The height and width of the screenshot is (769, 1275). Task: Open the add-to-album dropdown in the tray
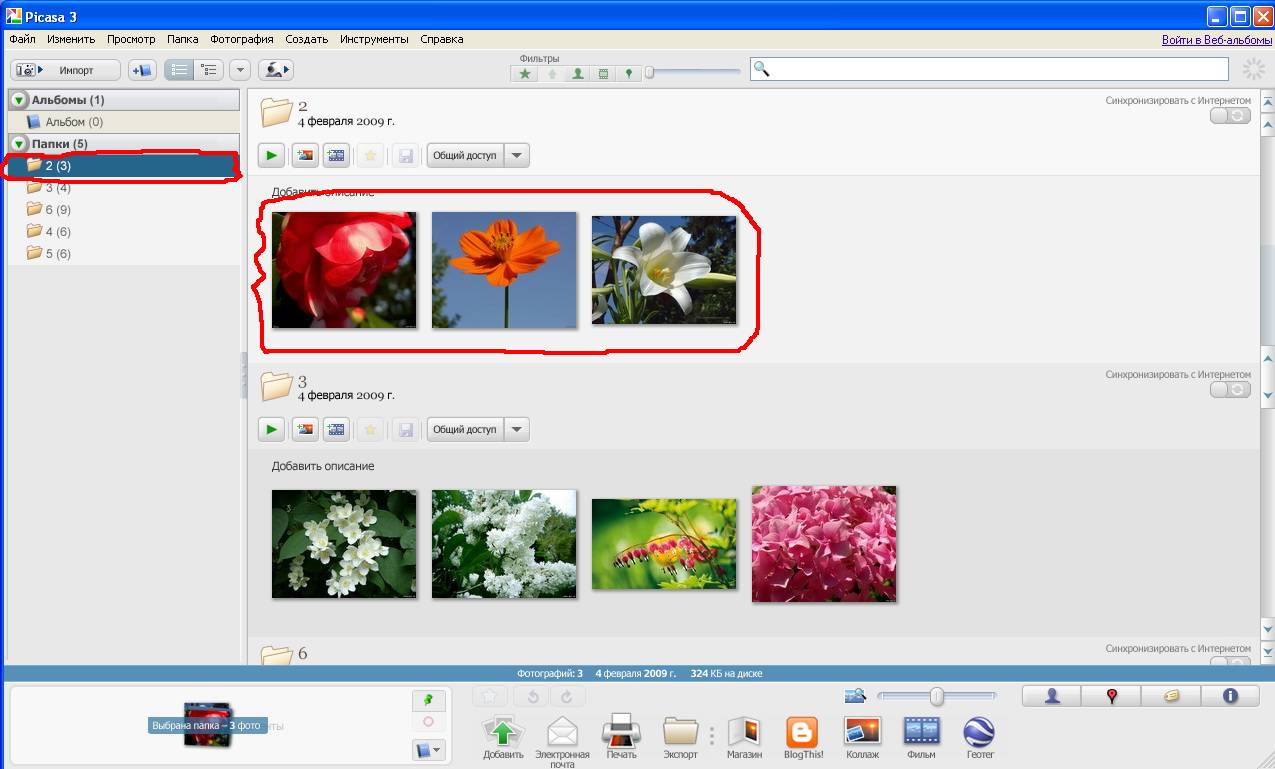coord(428,750)
